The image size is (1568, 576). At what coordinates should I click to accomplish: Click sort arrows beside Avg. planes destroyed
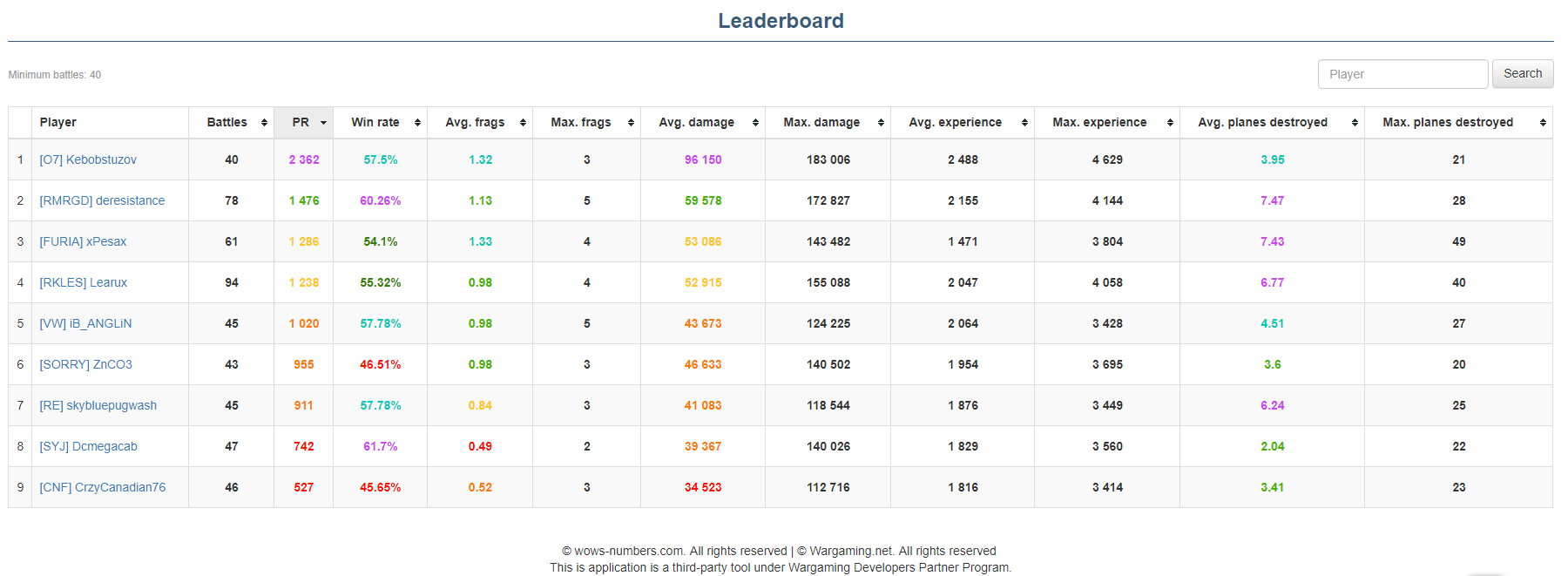click(1355, 123)
